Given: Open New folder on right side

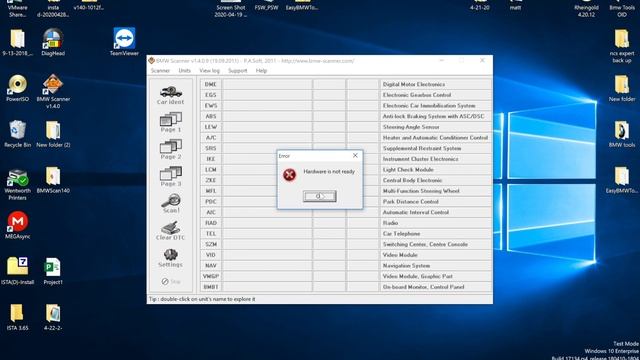Looking at the screenshot, I should pyautogui.click(x=622, y=88).
